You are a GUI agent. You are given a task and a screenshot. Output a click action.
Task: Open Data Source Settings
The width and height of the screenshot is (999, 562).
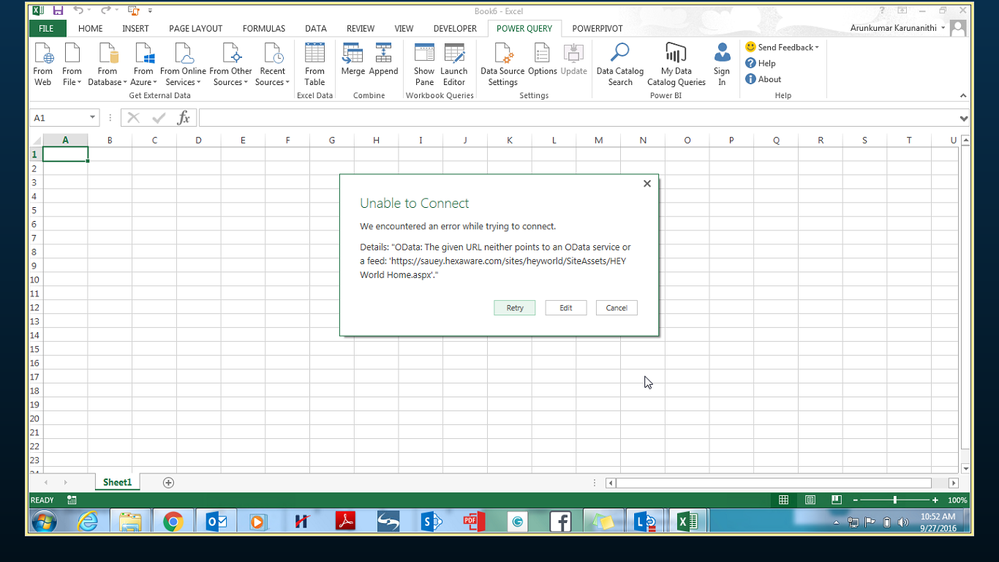(x=503, y=64)
